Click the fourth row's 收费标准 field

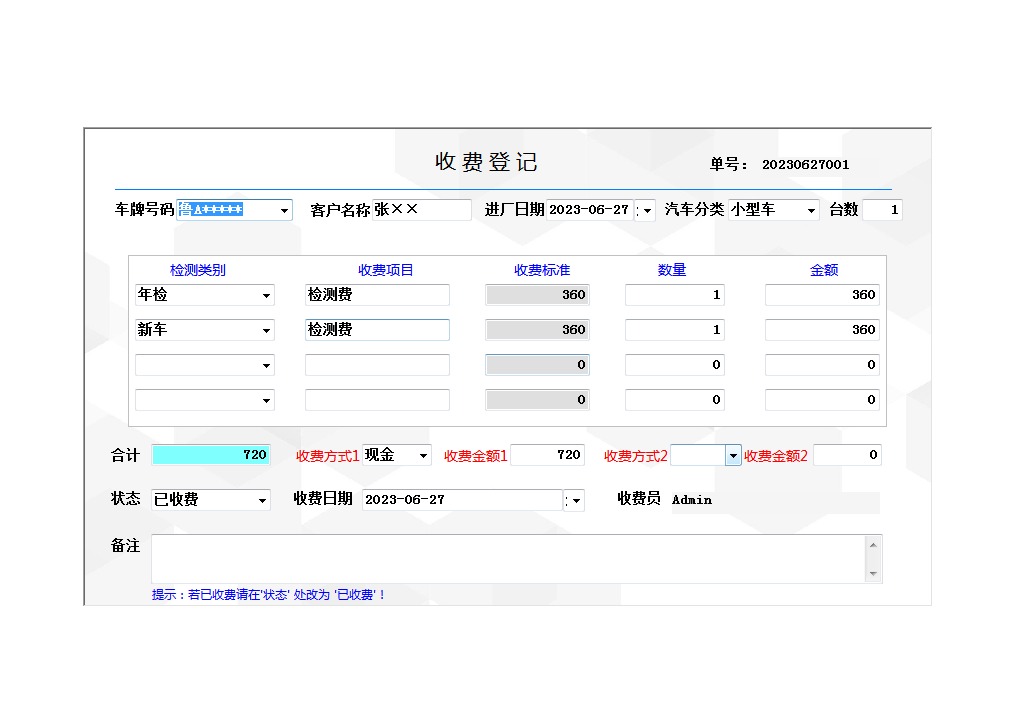(x=538, y=399)
